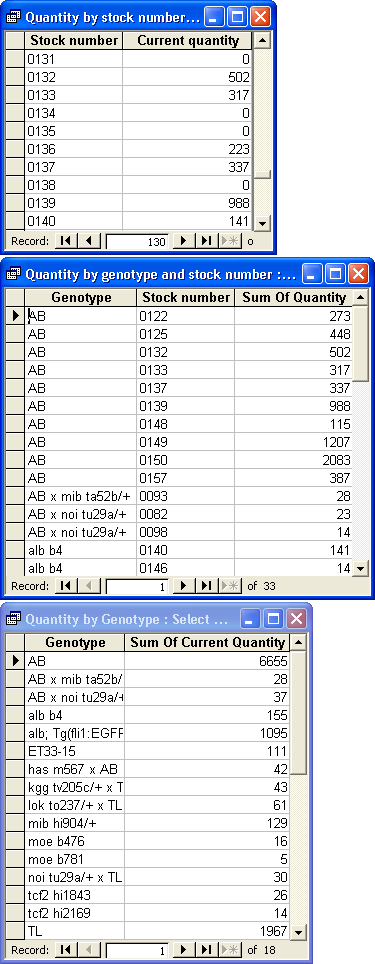
Task: Click TL genotype cell
Action: (x=75, y=931)
